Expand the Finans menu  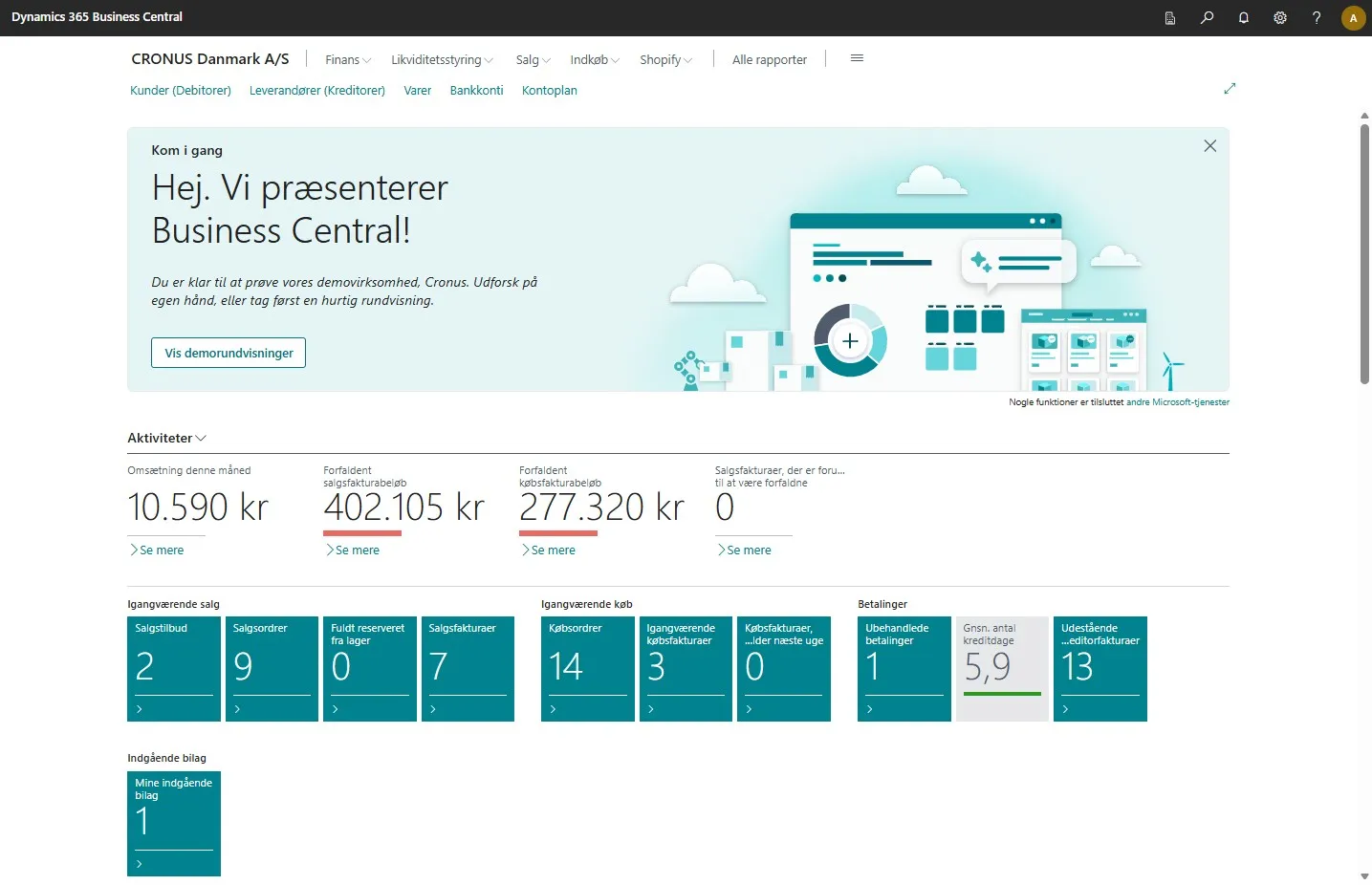[x=348, y=59]
